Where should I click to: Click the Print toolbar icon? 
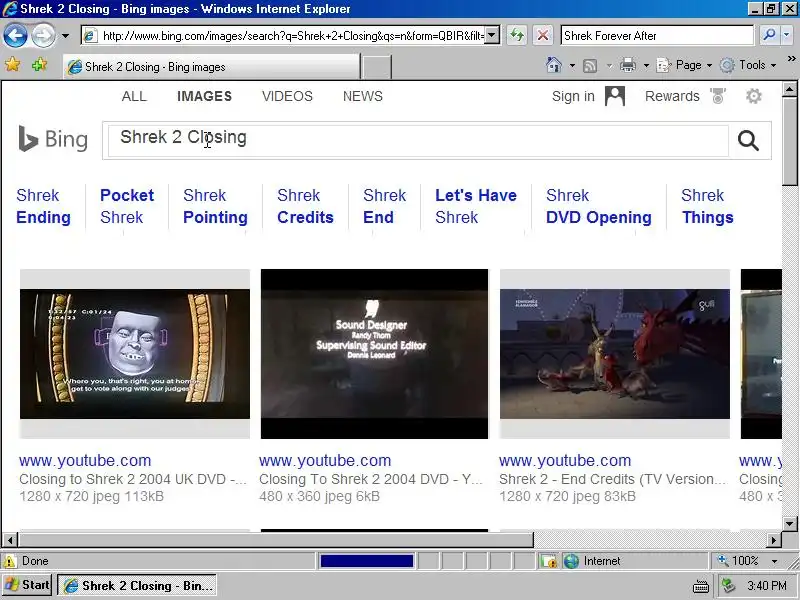click(x=628, y=65)
